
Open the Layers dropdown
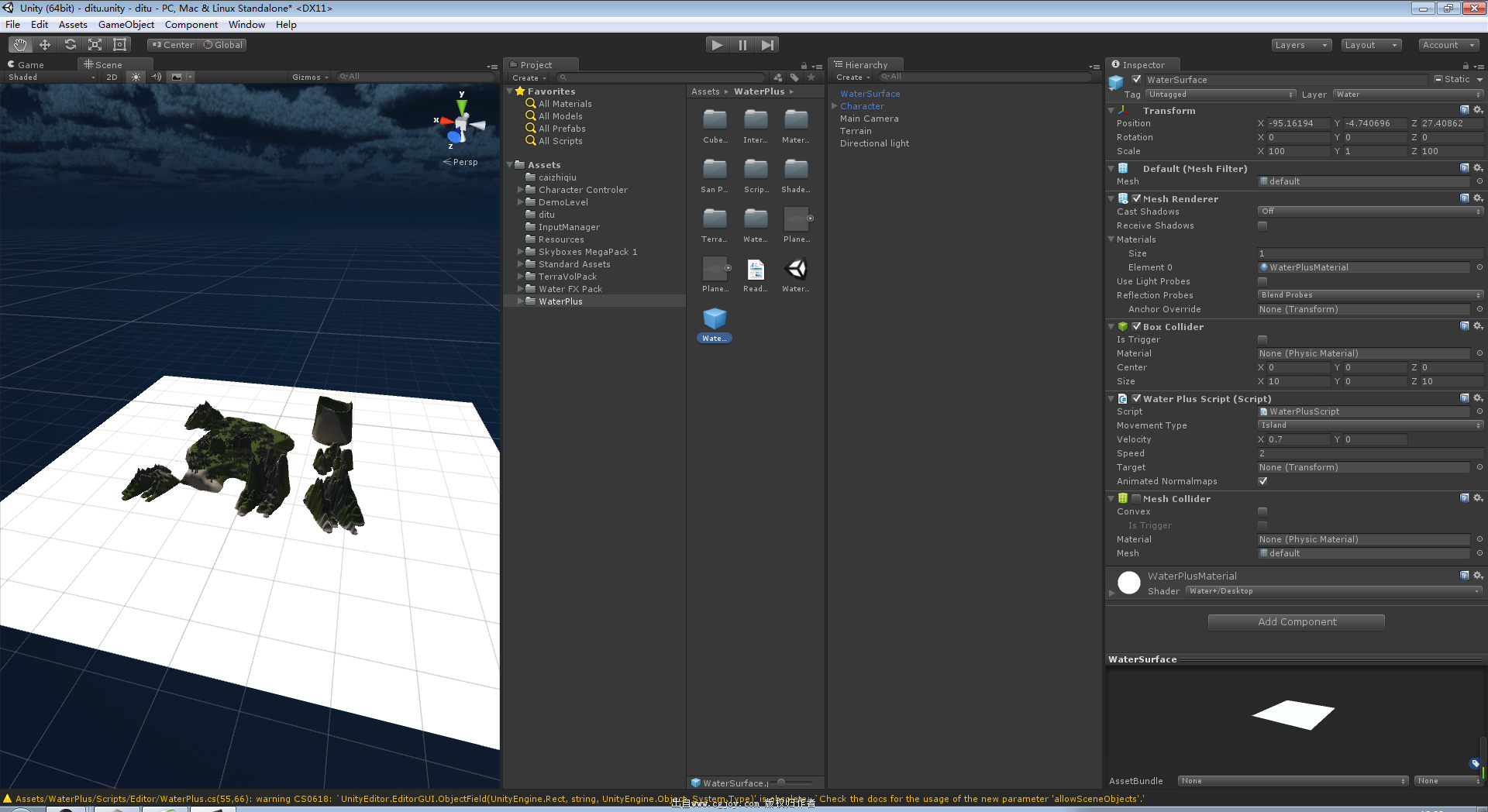click(1301, 45)
